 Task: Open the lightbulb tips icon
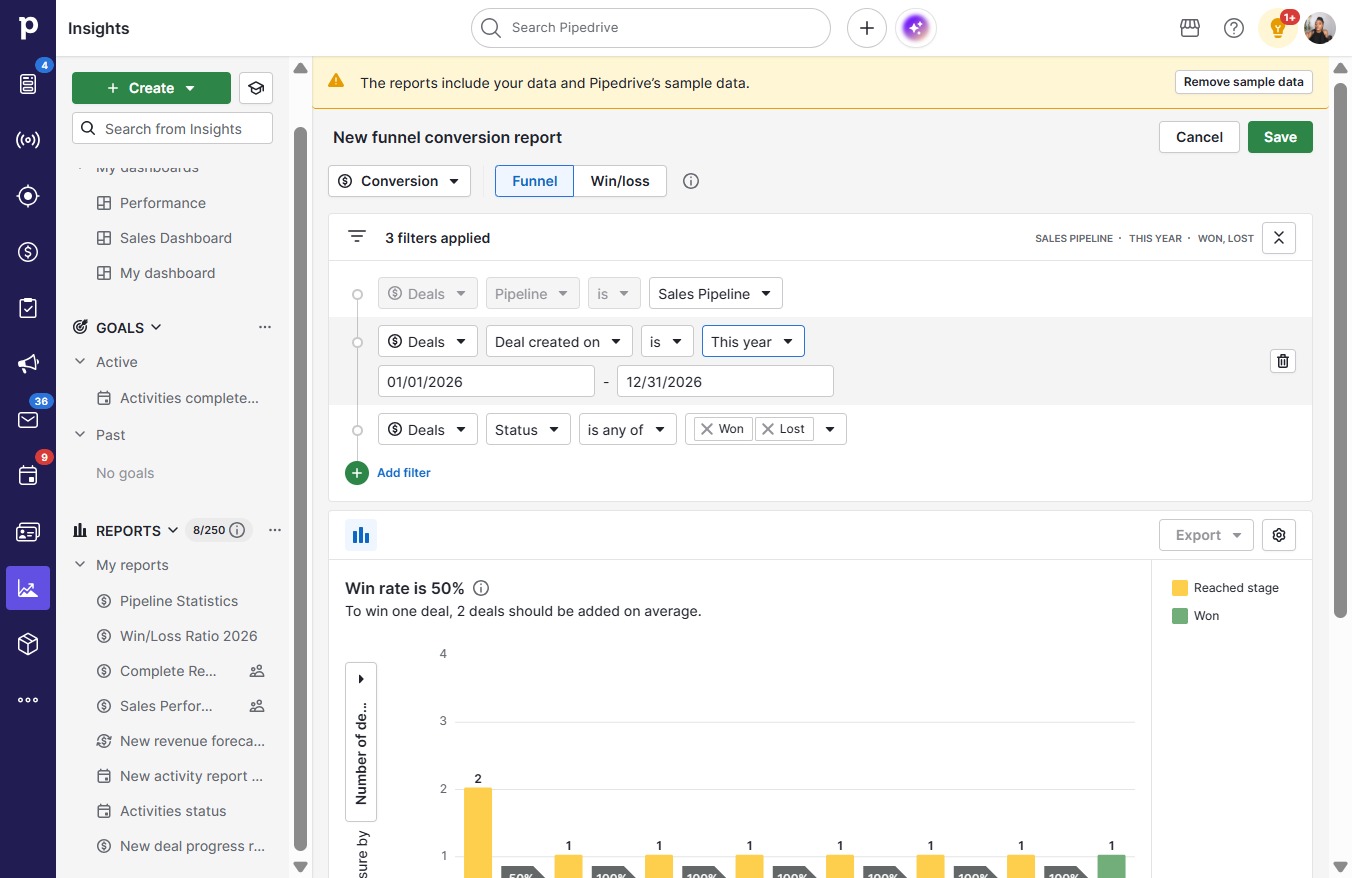pos(1278,28)
